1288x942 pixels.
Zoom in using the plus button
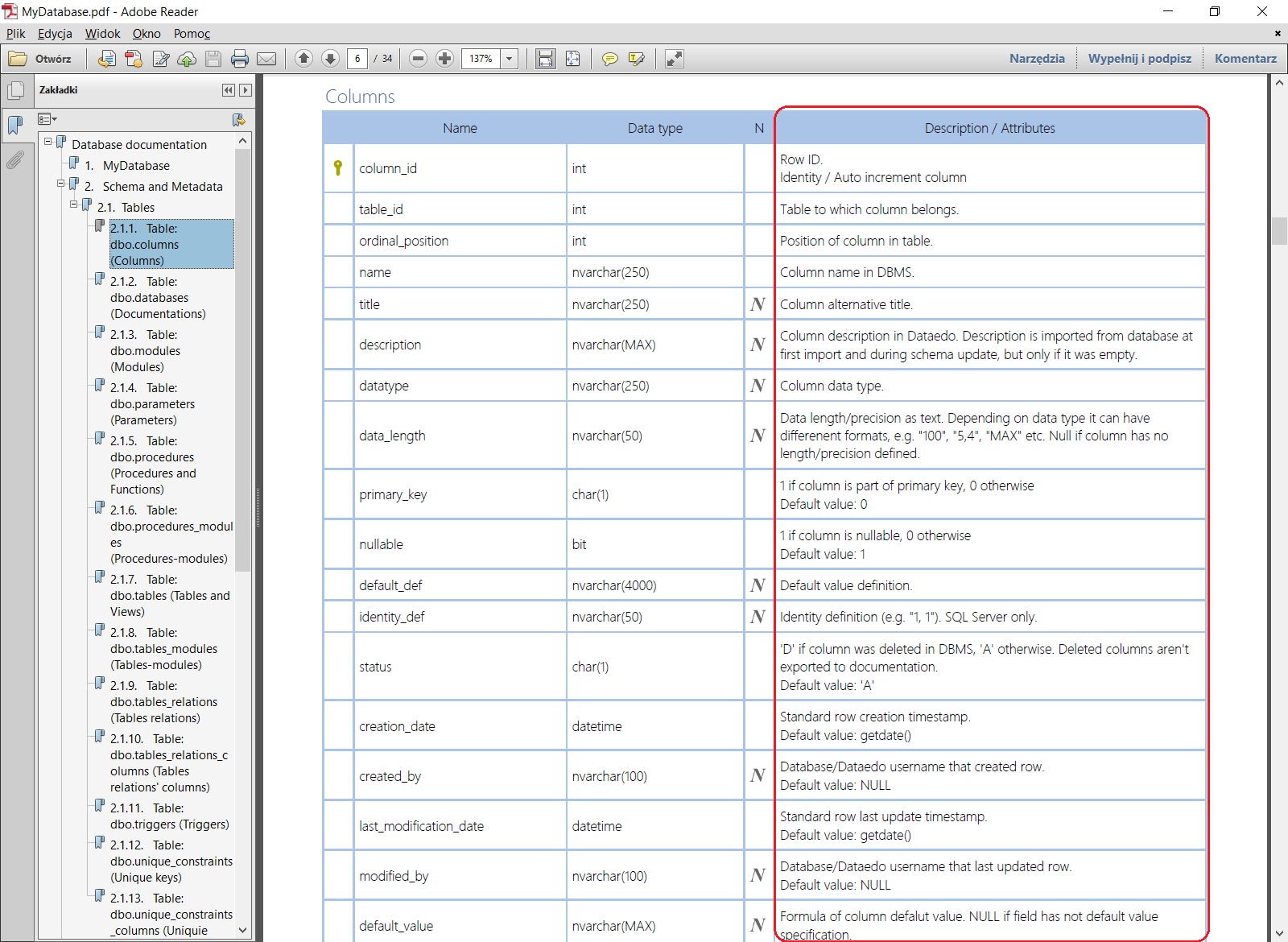pyautogui.click(x=444, y=59)
